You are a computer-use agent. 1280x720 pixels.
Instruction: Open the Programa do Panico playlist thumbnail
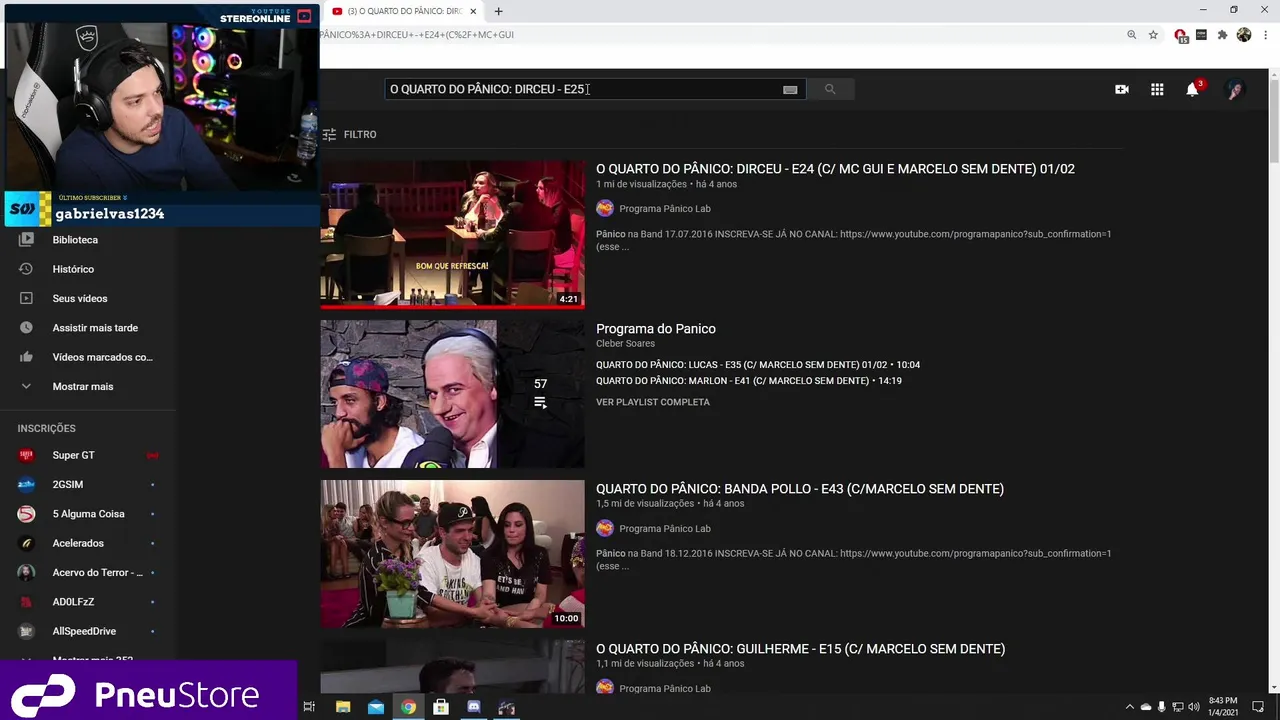452,394
